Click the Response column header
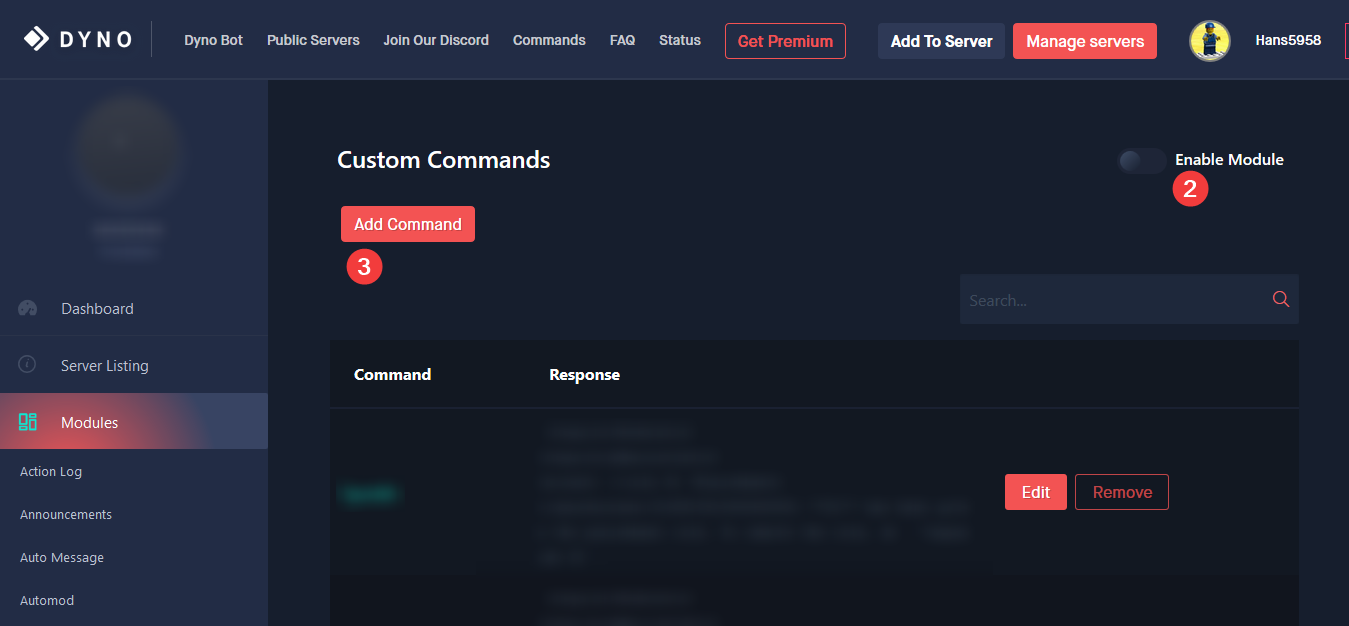 click(584, 374)
